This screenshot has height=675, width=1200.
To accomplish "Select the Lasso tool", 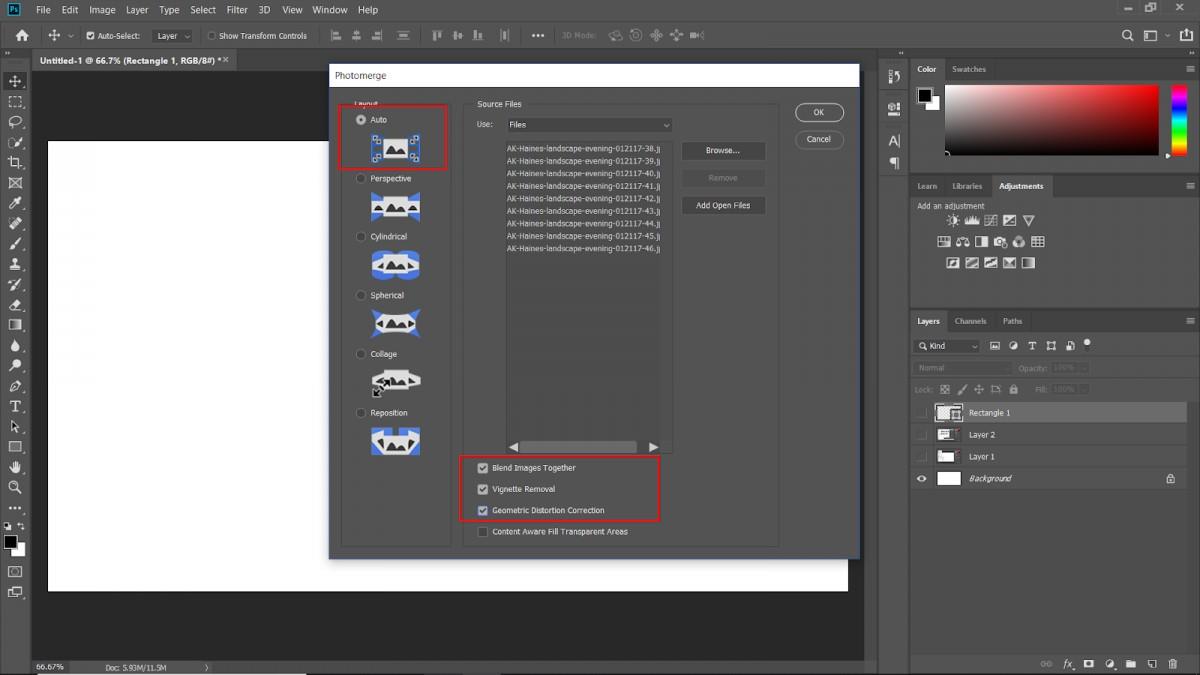I will coord(15,122).
